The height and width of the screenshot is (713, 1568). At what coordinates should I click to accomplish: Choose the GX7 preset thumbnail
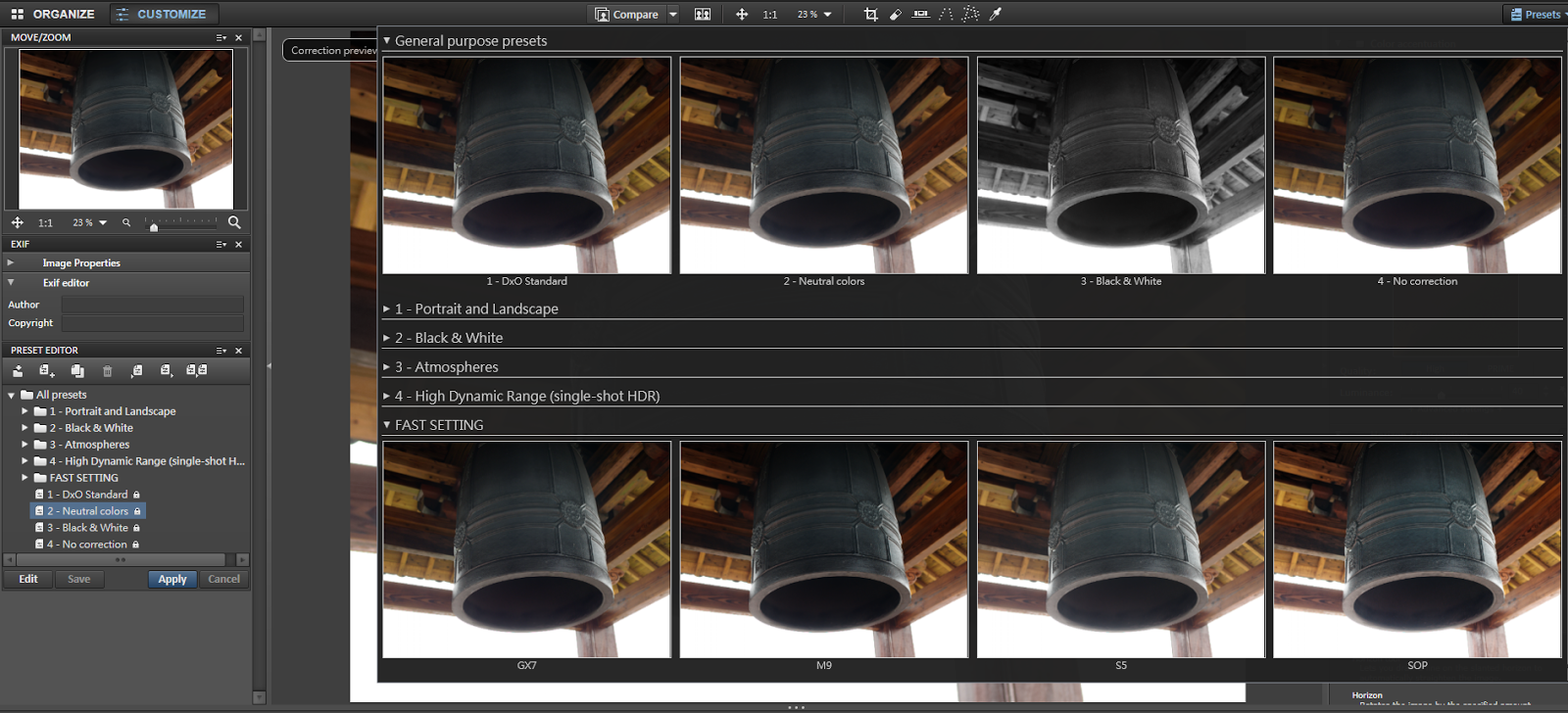(527, 549)
